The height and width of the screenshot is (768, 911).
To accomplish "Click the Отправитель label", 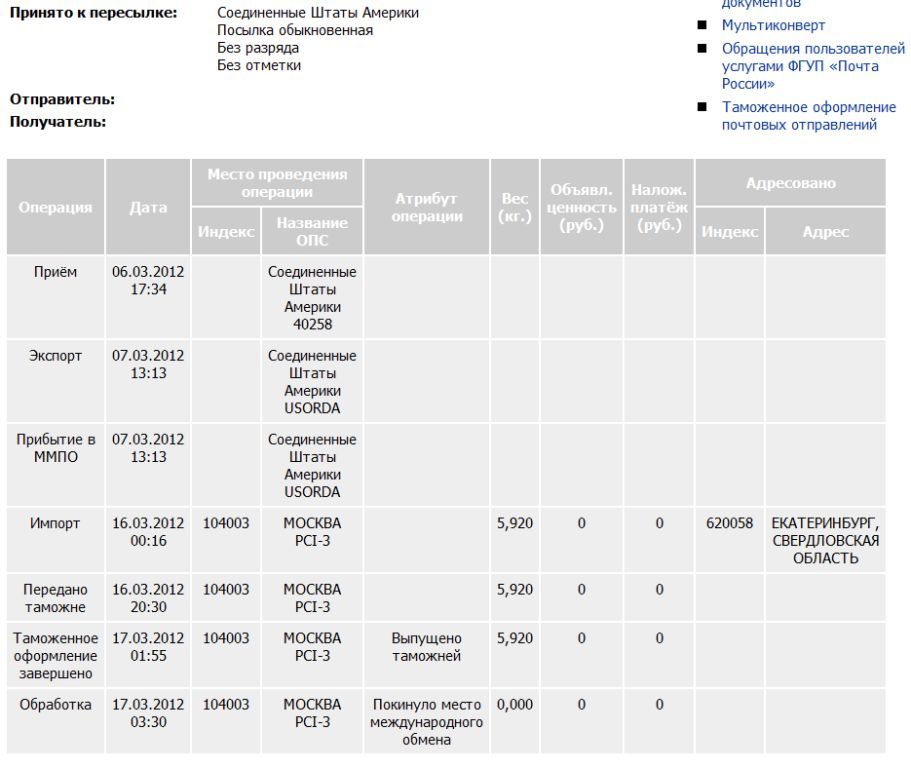I will [x=62, y=99].
